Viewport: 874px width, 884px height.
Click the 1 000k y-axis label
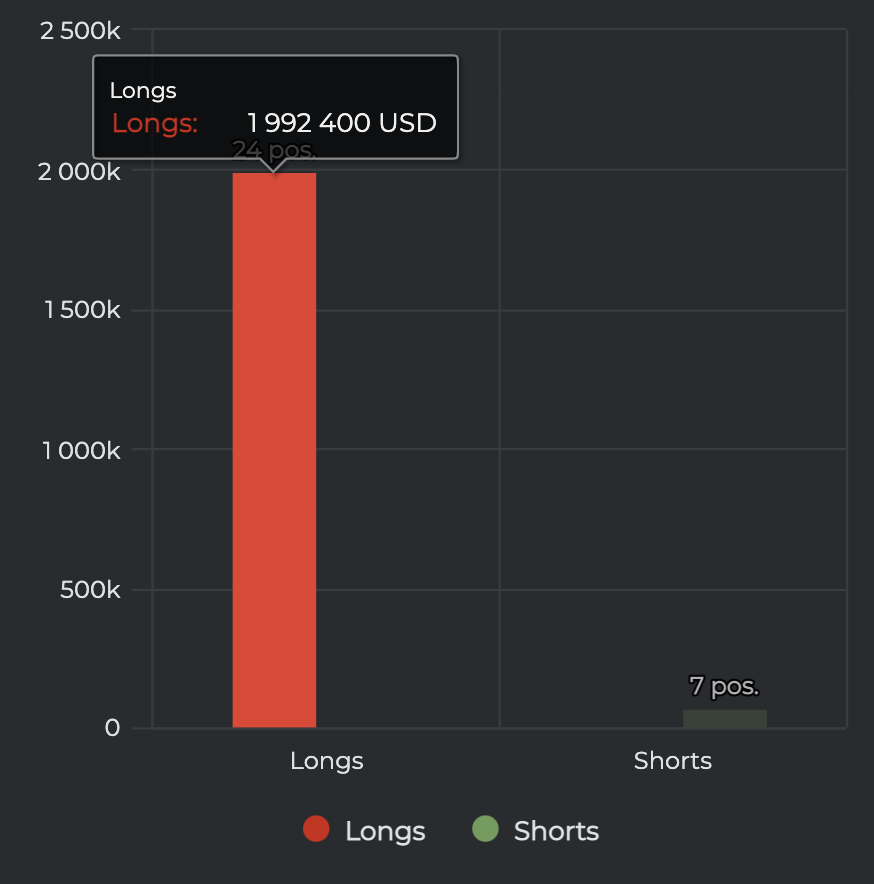82,450
